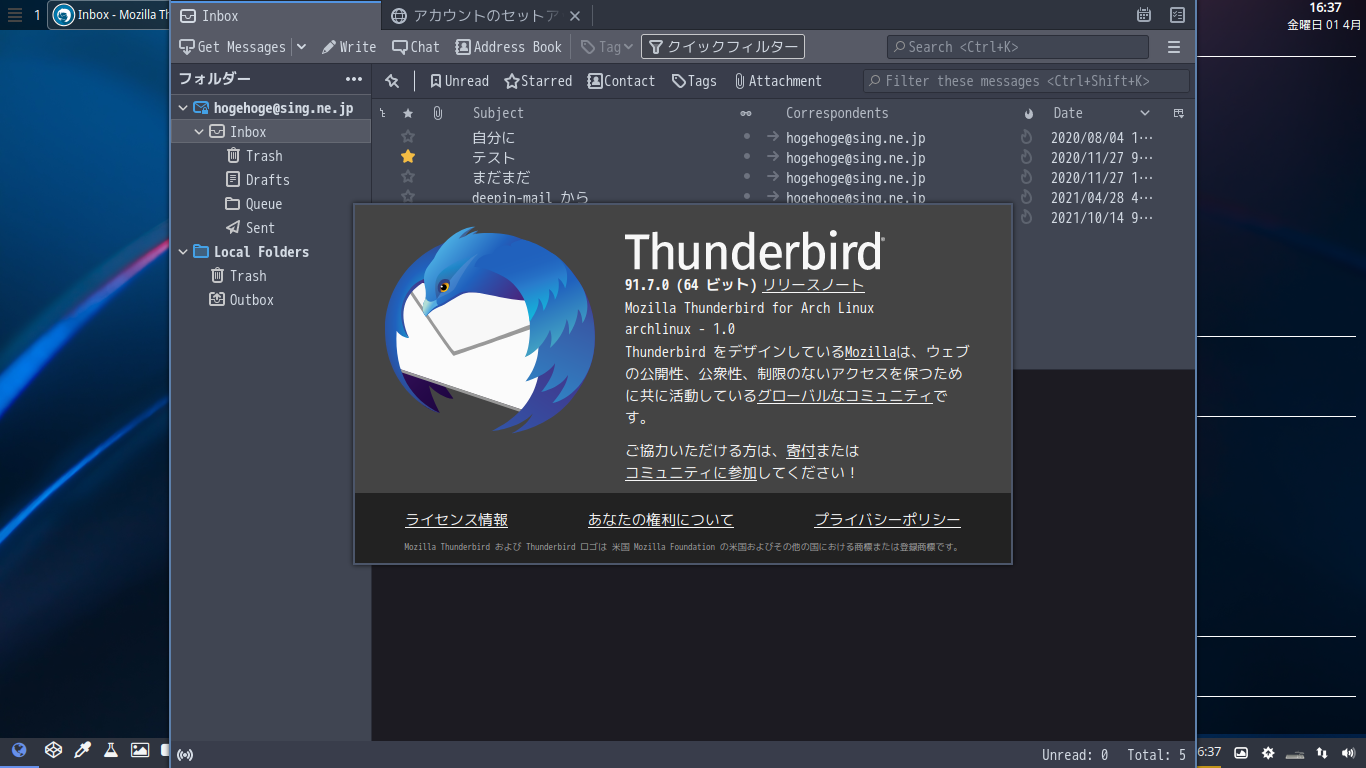Screen dimensions: 1366x768
Task: Toggle the pin quick filter icon
Action: [392, 81]
